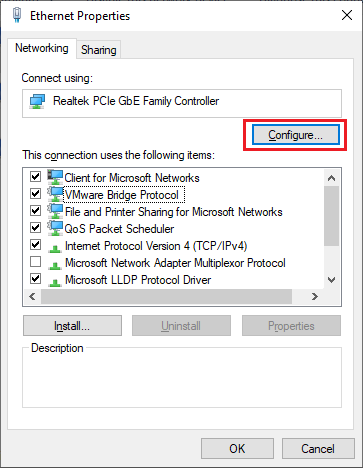
Task: Click the Microsoft Network Adapter Multiplexor icon
Action: click(55, 265)
